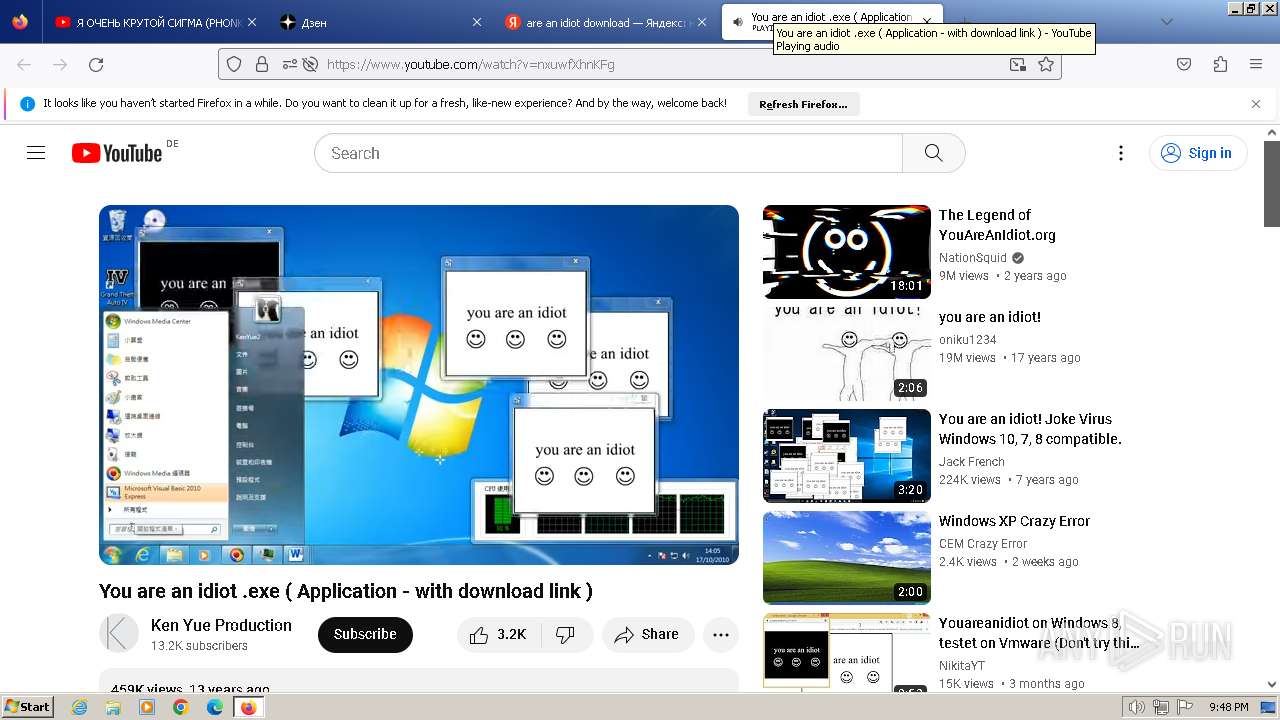This screenshot has width=1280, height=720.
Task: Go to the YouTube home logo
Action: click(117, 153)
